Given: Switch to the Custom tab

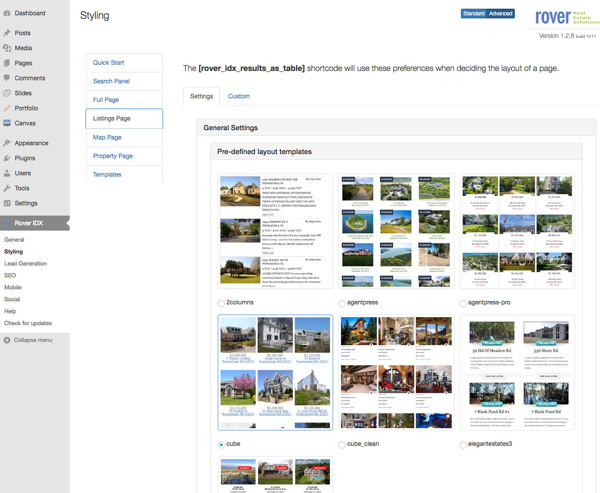Looking at the screenshot, I should [x=238, y=96].
